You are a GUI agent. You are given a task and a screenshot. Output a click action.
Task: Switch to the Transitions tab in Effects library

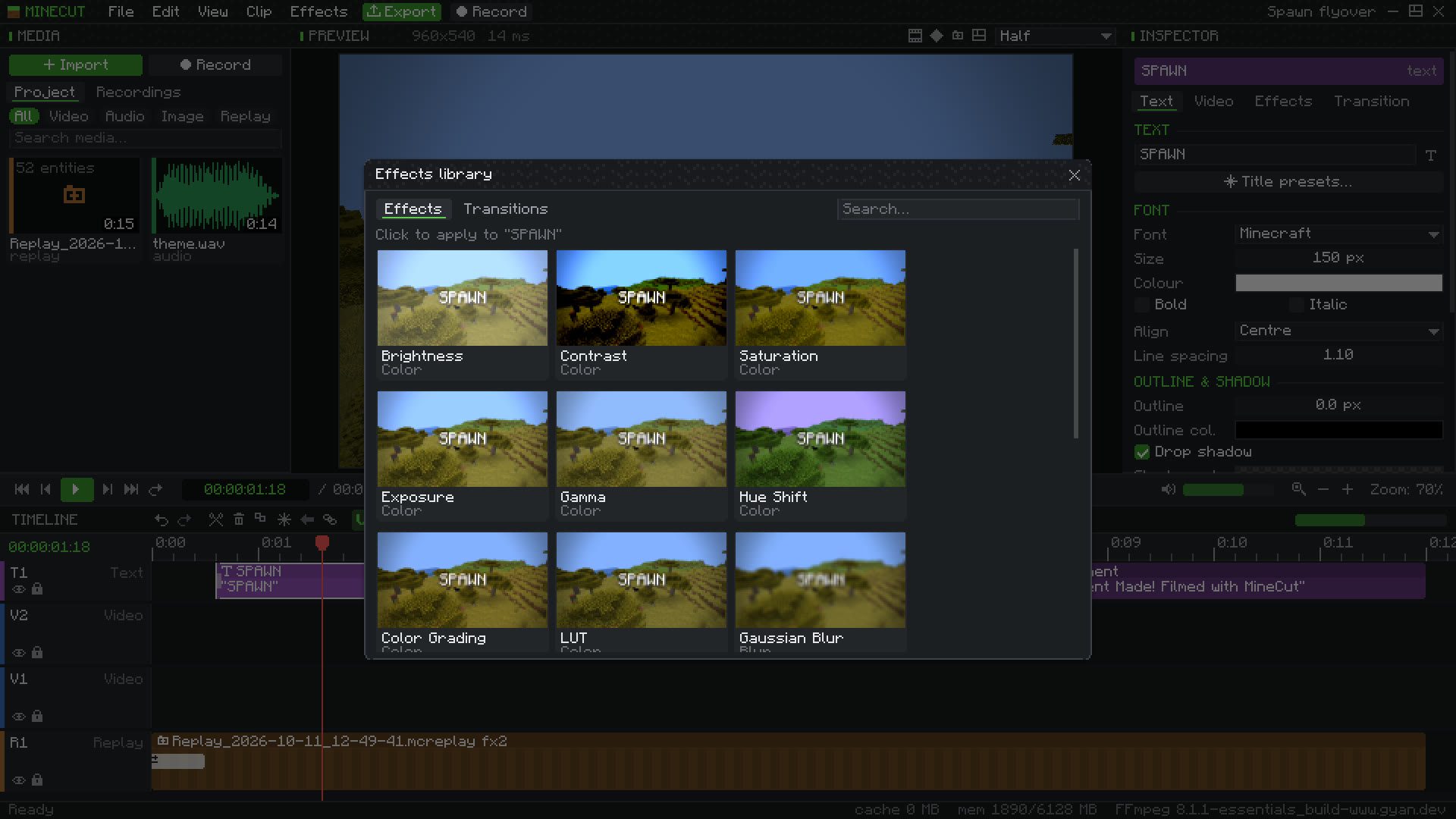[505, 209]
